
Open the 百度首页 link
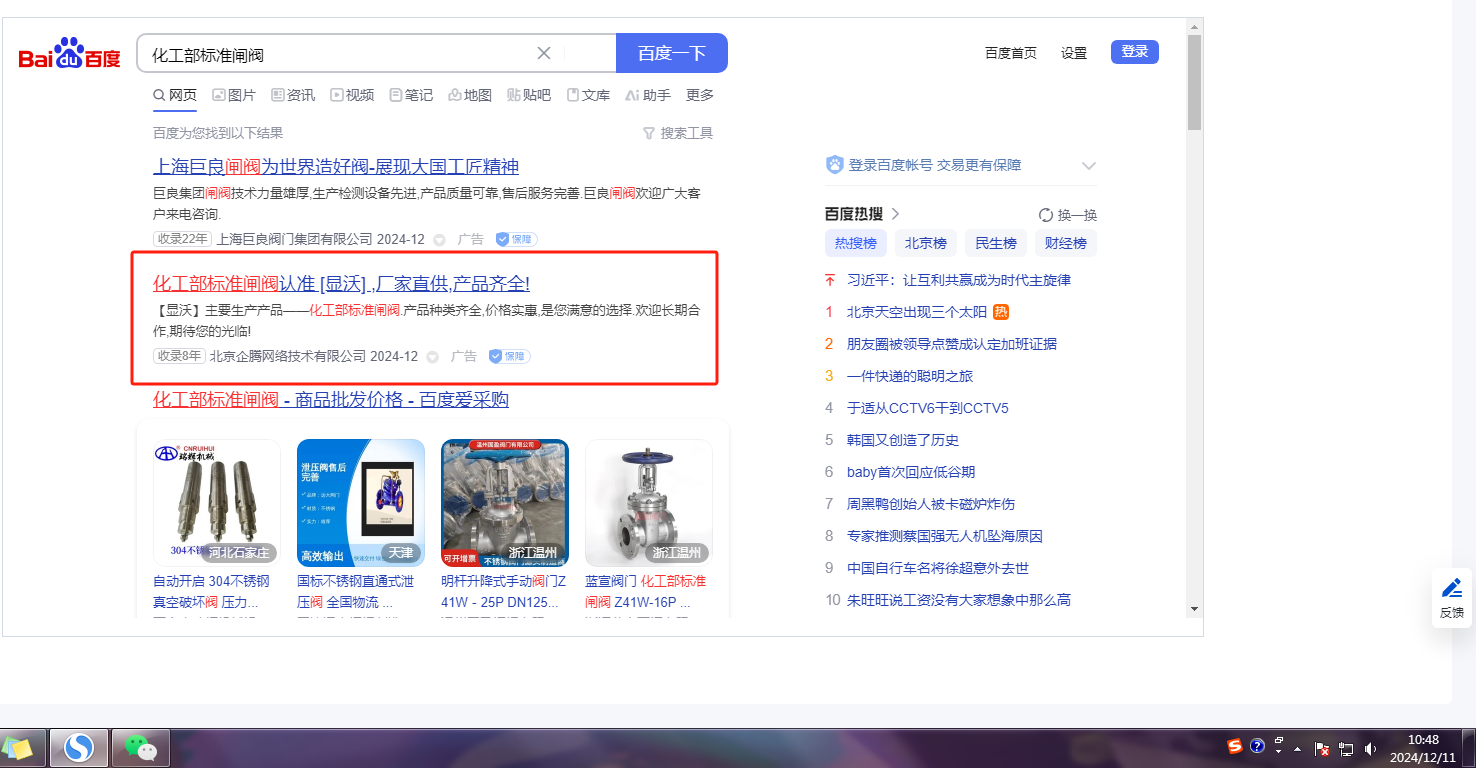point(1011,53)
